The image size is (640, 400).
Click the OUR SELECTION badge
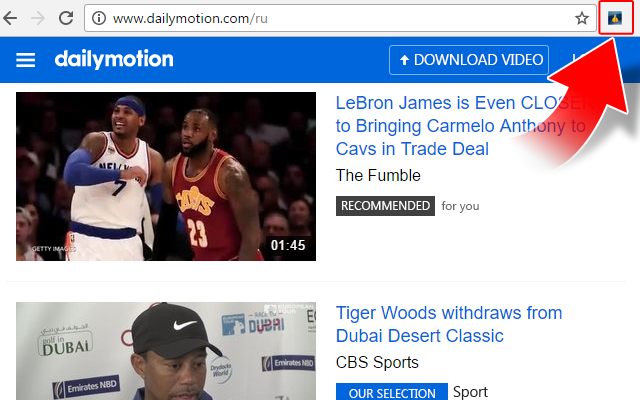click(x=392, y=392)
